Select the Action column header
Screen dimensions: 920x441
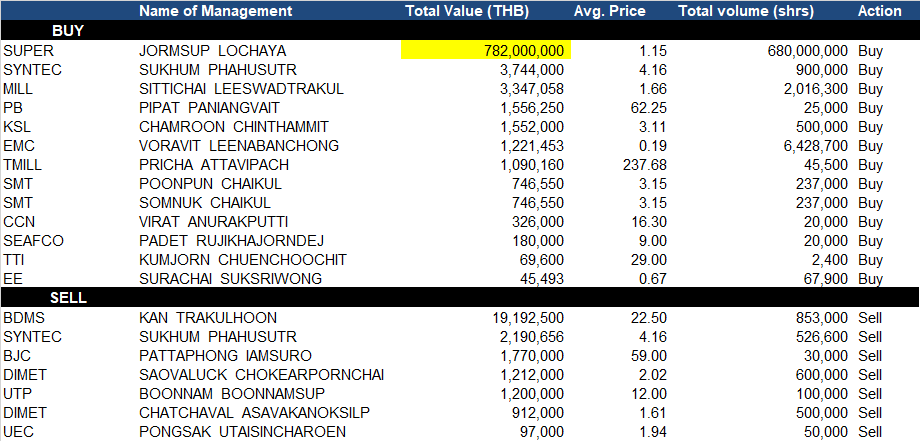[x=880, y=11]
